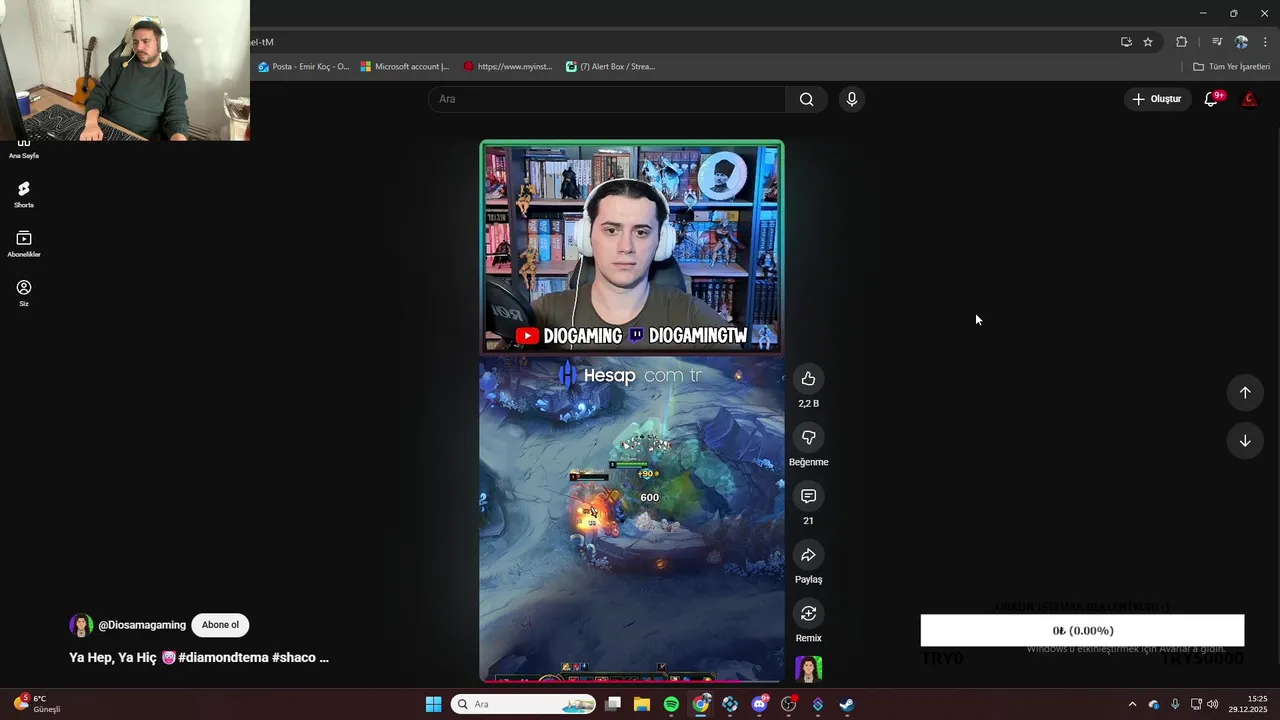This screenshot has height=720, width=1280.
Task: Open the comments on the Short
Action: [x=808, y=496]
